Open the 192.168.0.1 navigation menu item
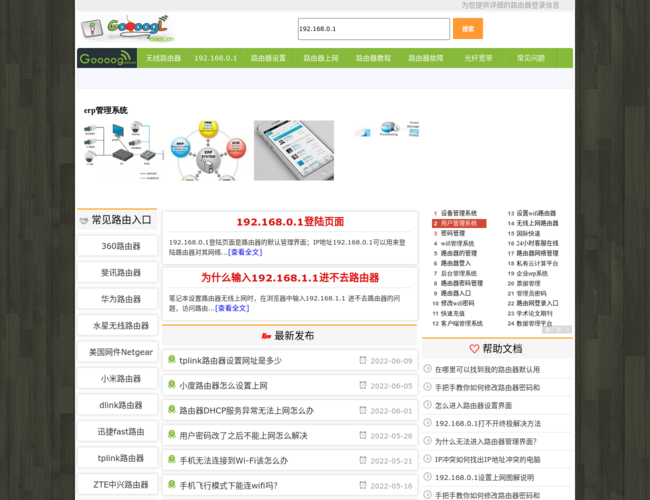 (x=216, y=58)
